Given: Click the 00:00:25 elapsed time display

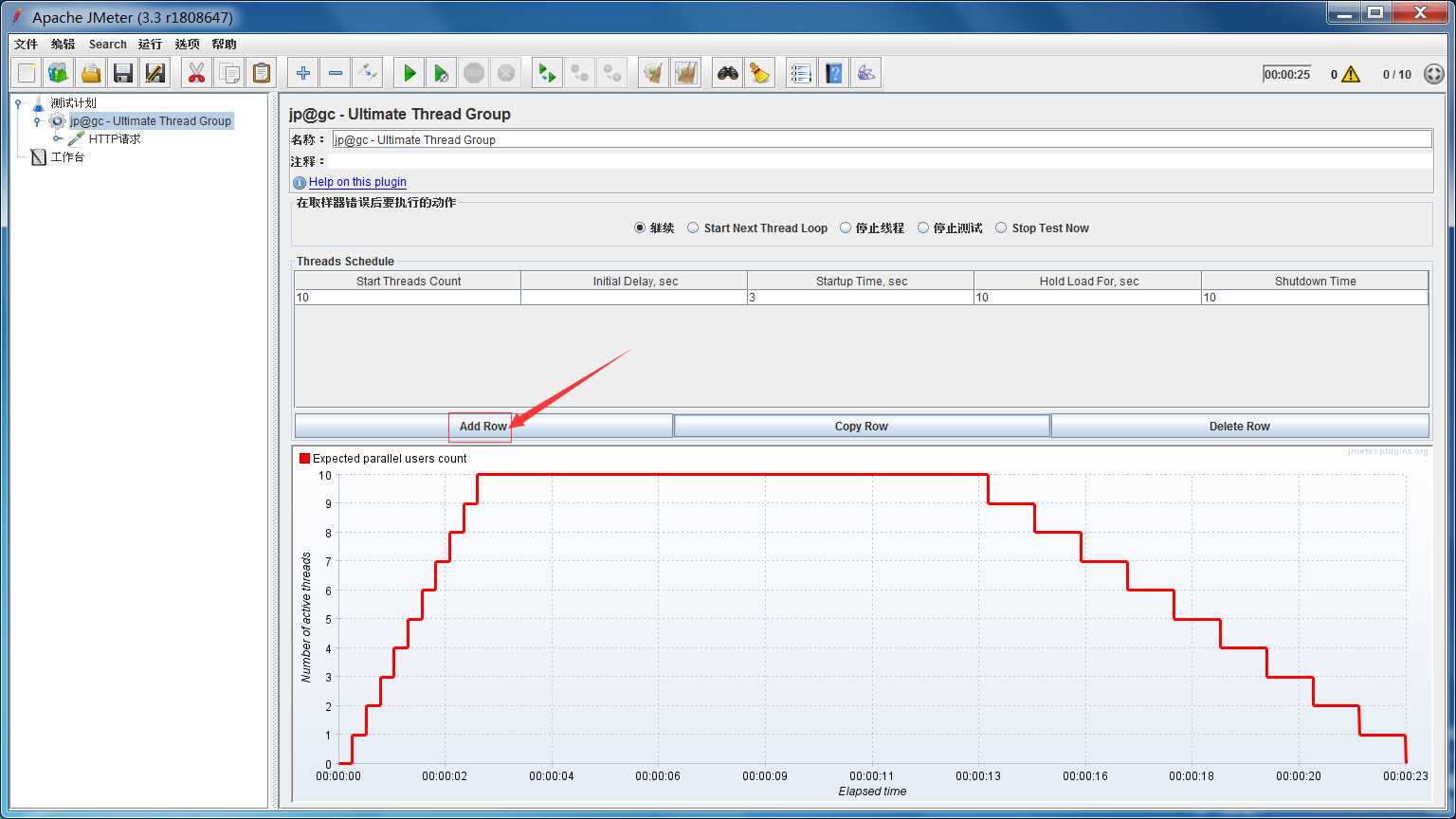Looking at the screenshot, I should [x=1287, y=74].
